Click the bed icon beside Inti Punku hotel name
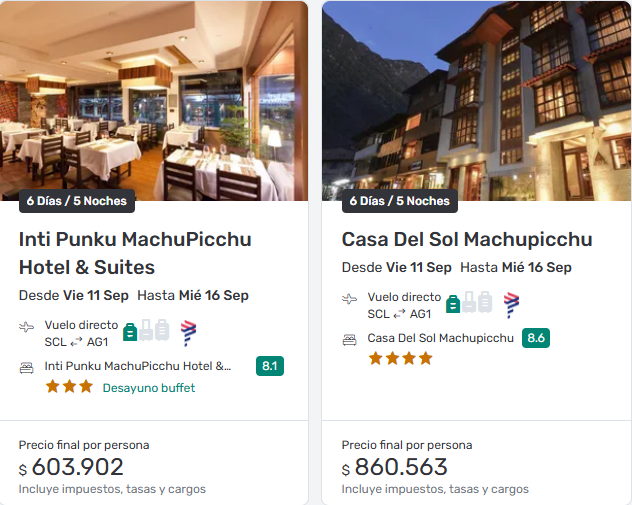The width and height of the screenshot is (632, 505). (x=27, y=367)
